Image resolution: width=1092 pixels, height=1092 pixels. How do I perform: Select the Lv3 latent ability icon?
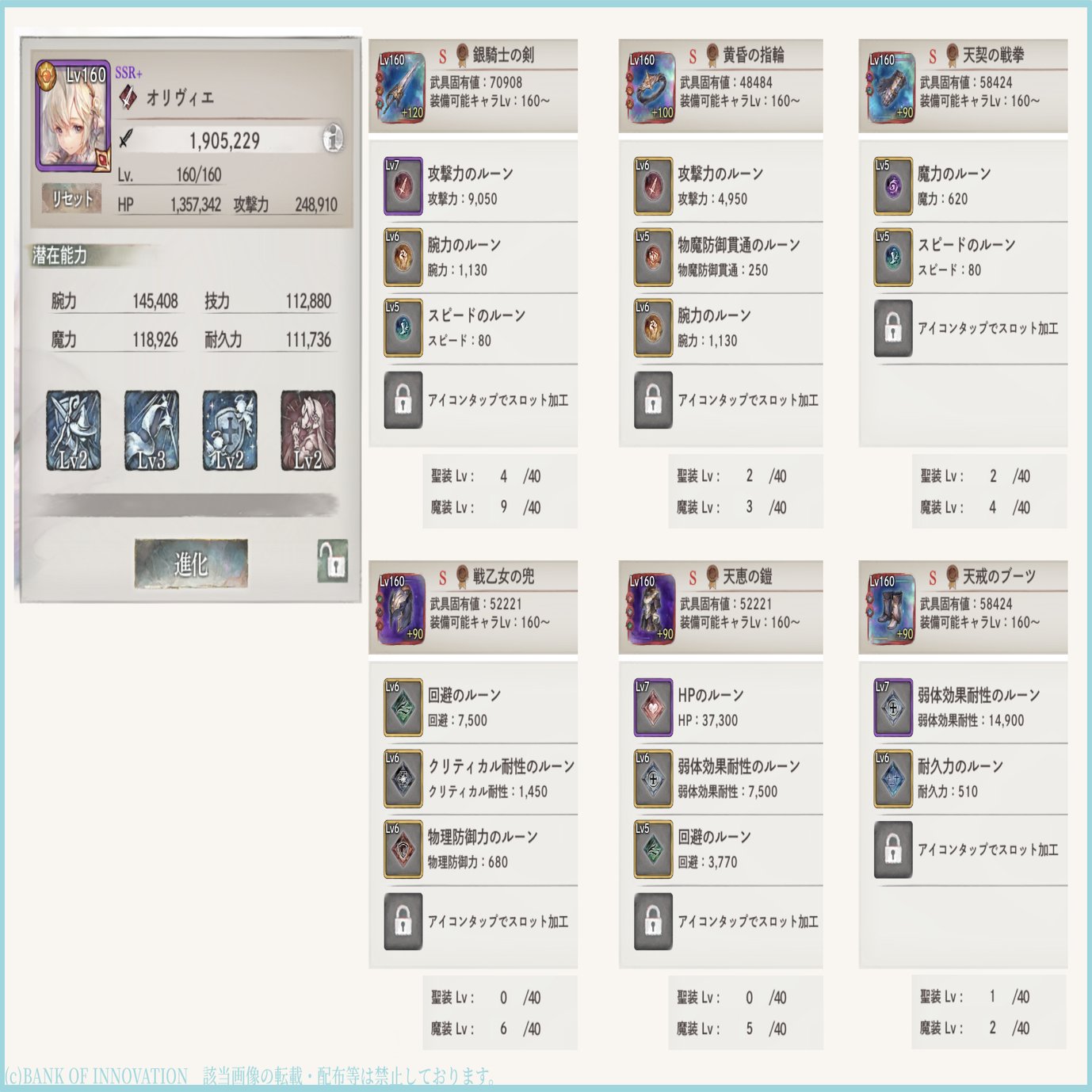pyautogui.click(x=151, y=431)
